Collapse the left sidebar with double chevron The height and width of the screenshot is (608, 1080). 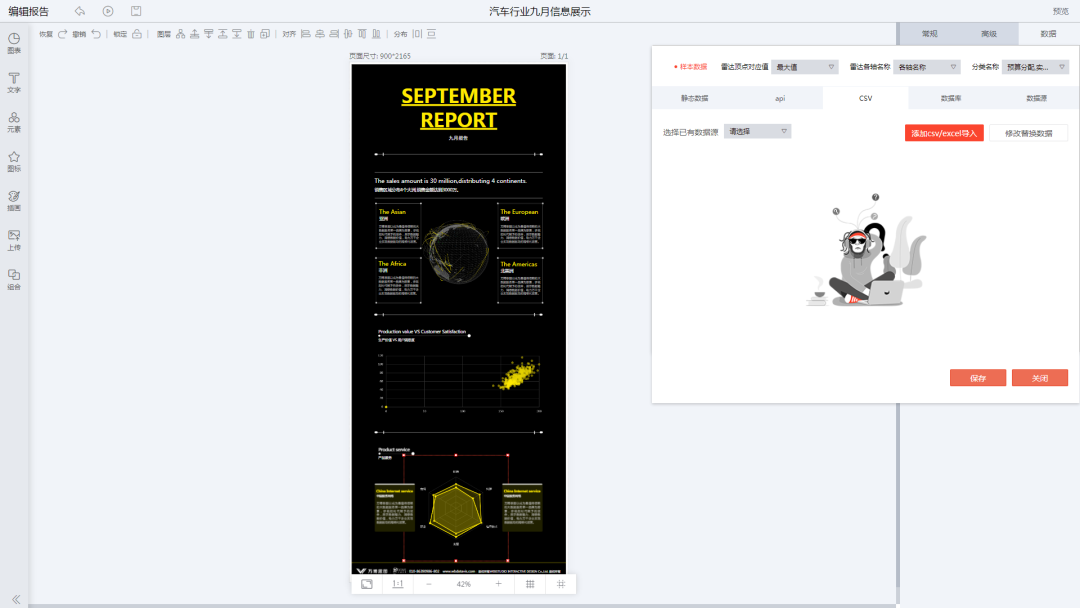tap(16, 599)
